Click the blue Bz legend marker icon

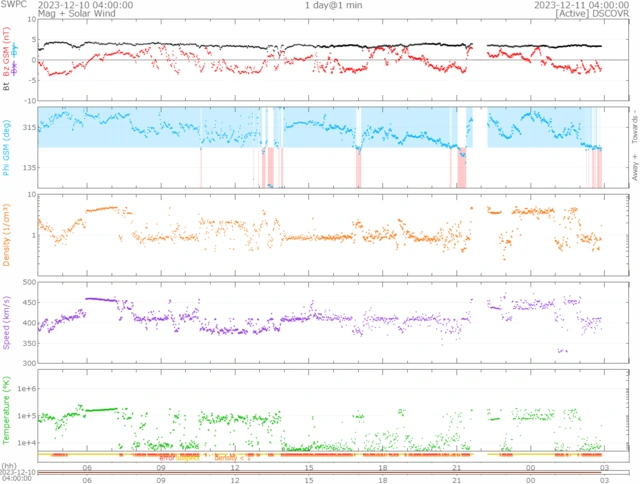coord(15,49)
